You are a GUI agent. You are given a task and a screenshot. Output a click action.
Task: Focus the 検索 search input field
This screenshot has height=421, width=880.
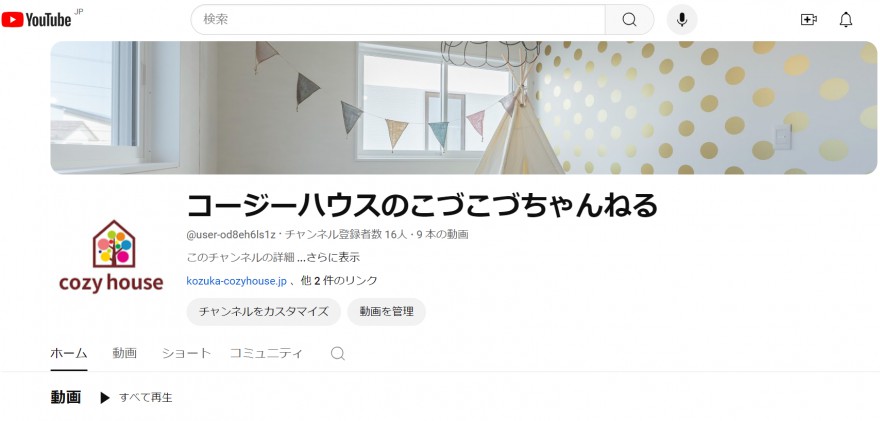398,20
